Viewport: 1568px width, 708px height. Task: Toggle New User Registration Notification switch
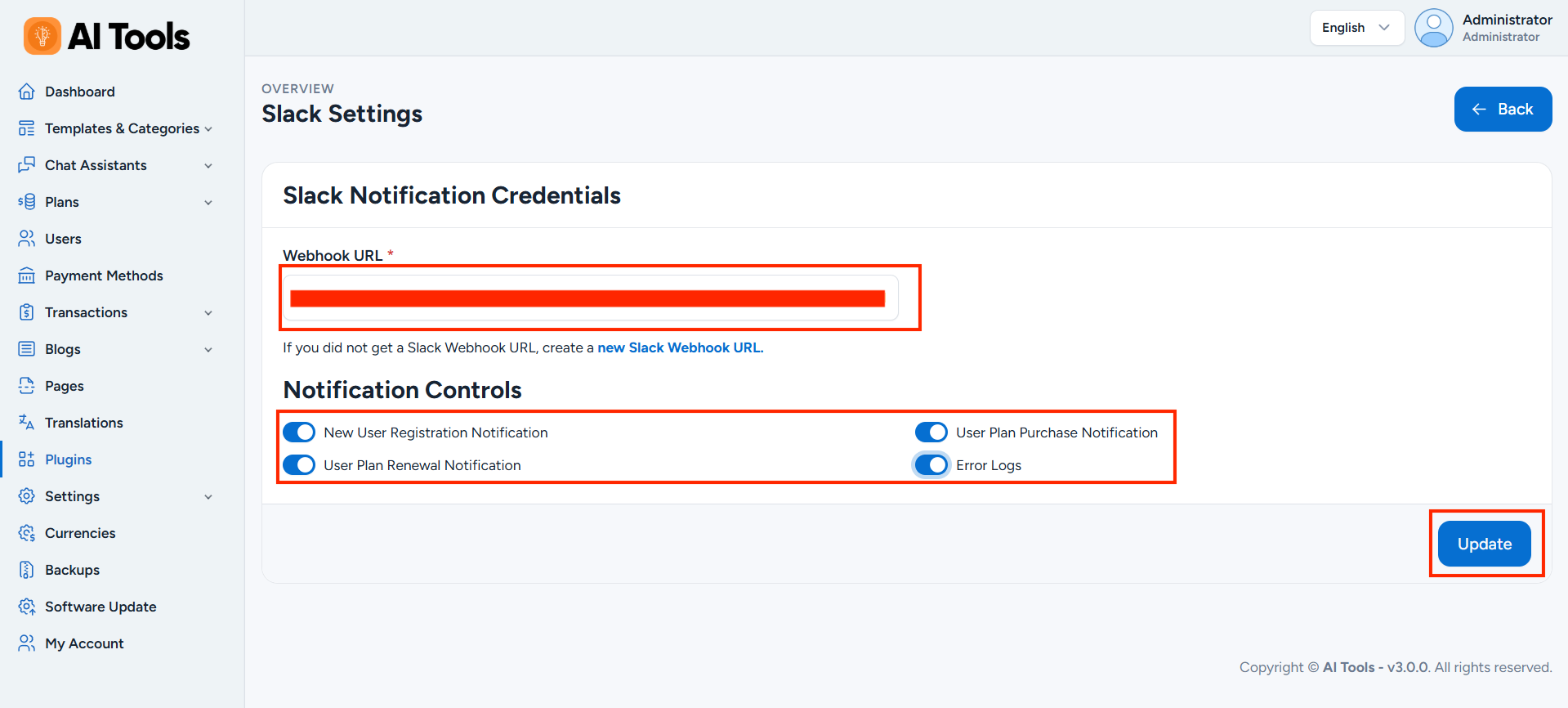click(299, 432)
